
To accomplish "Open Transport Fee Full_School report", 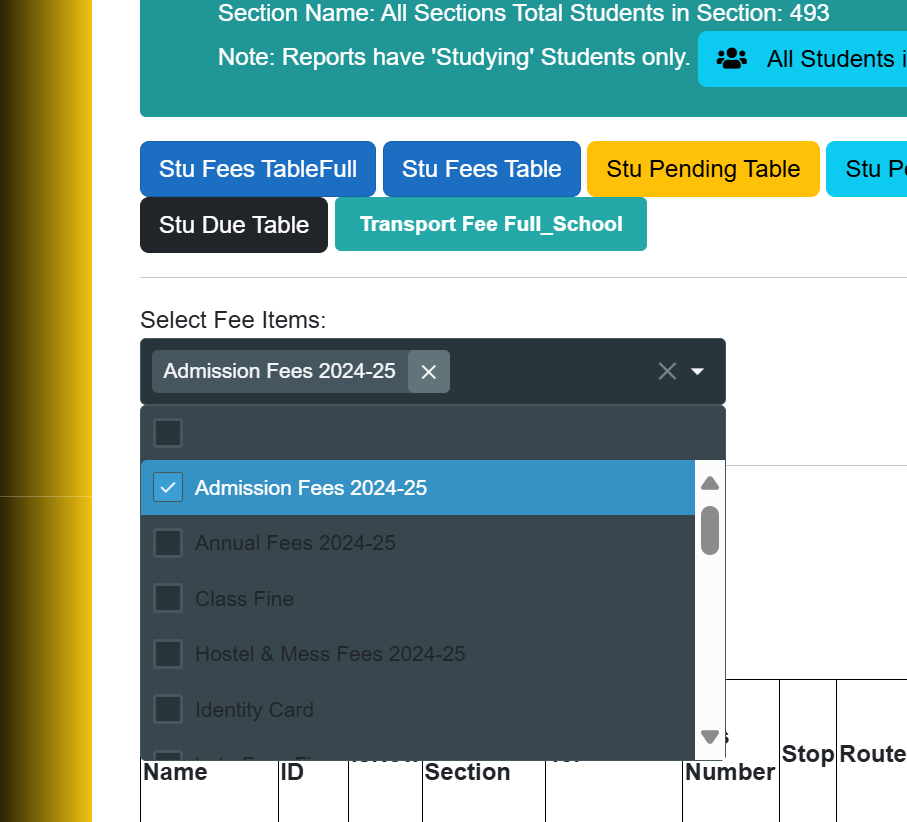I will 491,224.
